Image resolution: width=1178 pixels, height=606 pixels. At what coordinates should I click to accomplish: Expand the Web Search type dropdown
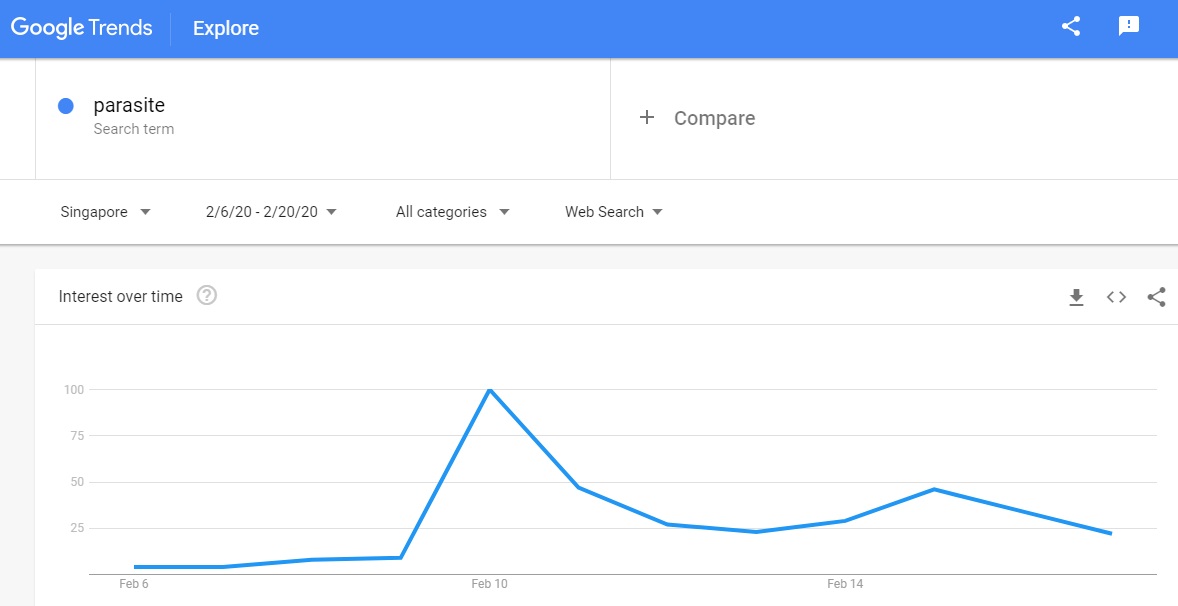(x=614, y=212)
